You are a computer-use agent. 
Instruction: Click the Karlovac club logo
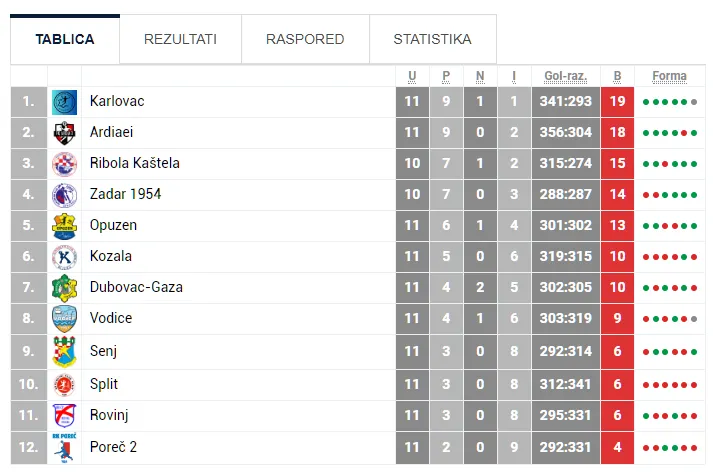coord(64,101)
